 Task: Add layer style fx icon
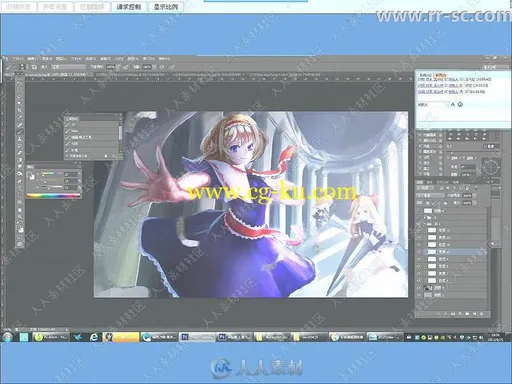point(446,314)
